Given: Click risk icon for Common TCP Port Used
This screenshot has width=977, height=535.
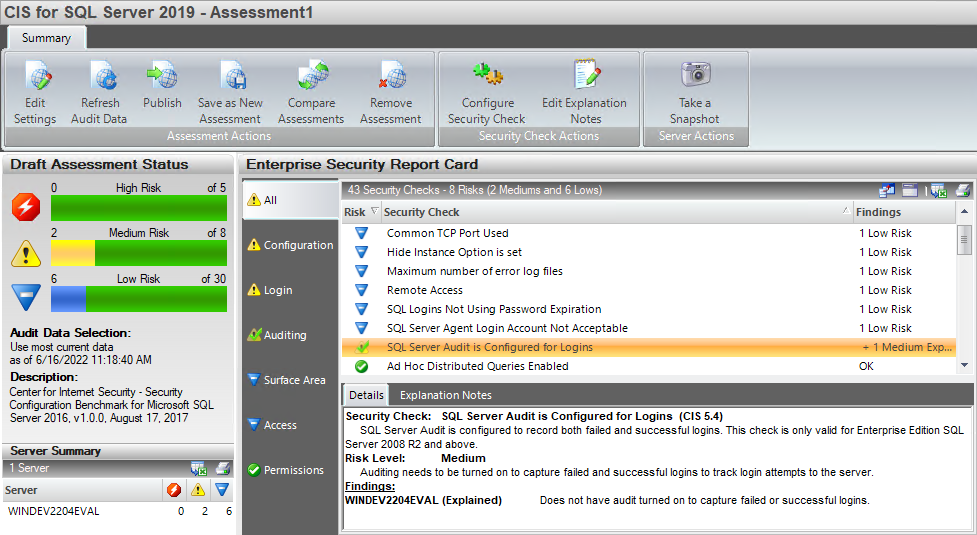Looking at the screenshot, I should click(x=361, y=233).
